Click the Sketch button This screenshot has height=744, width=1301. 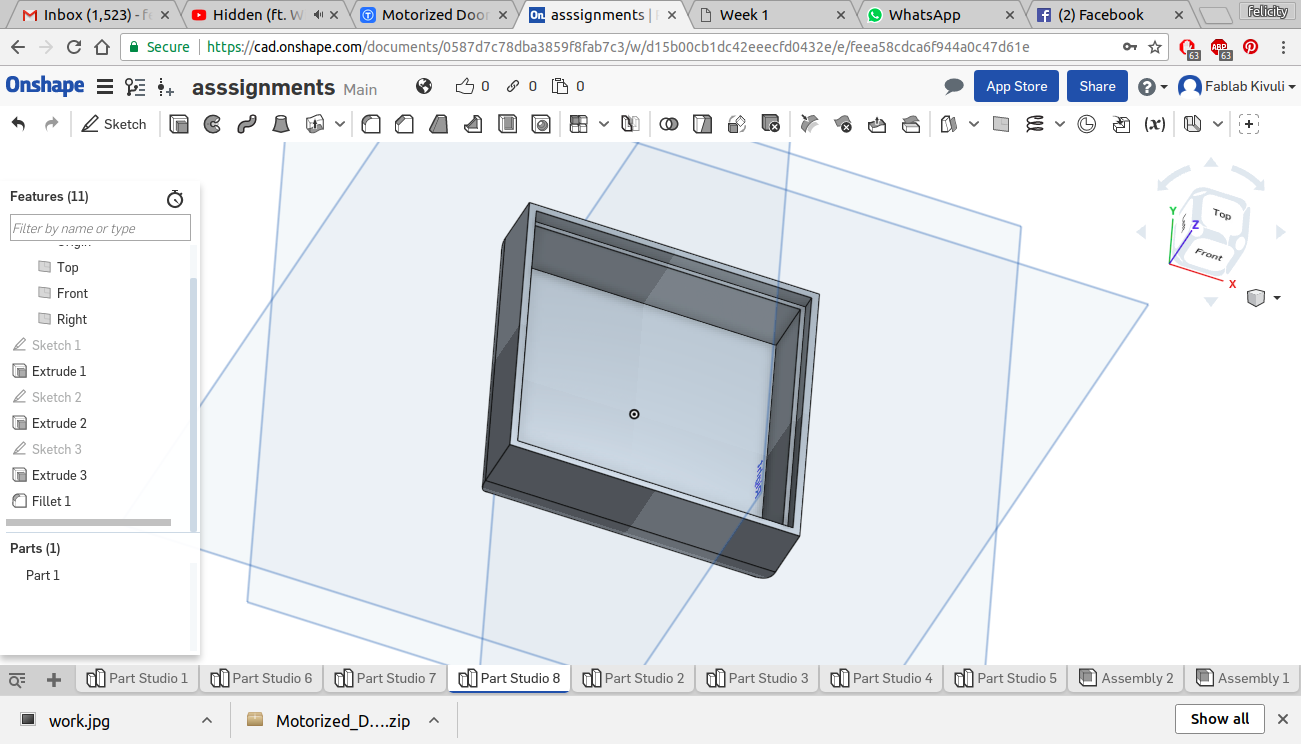[113, 124]
